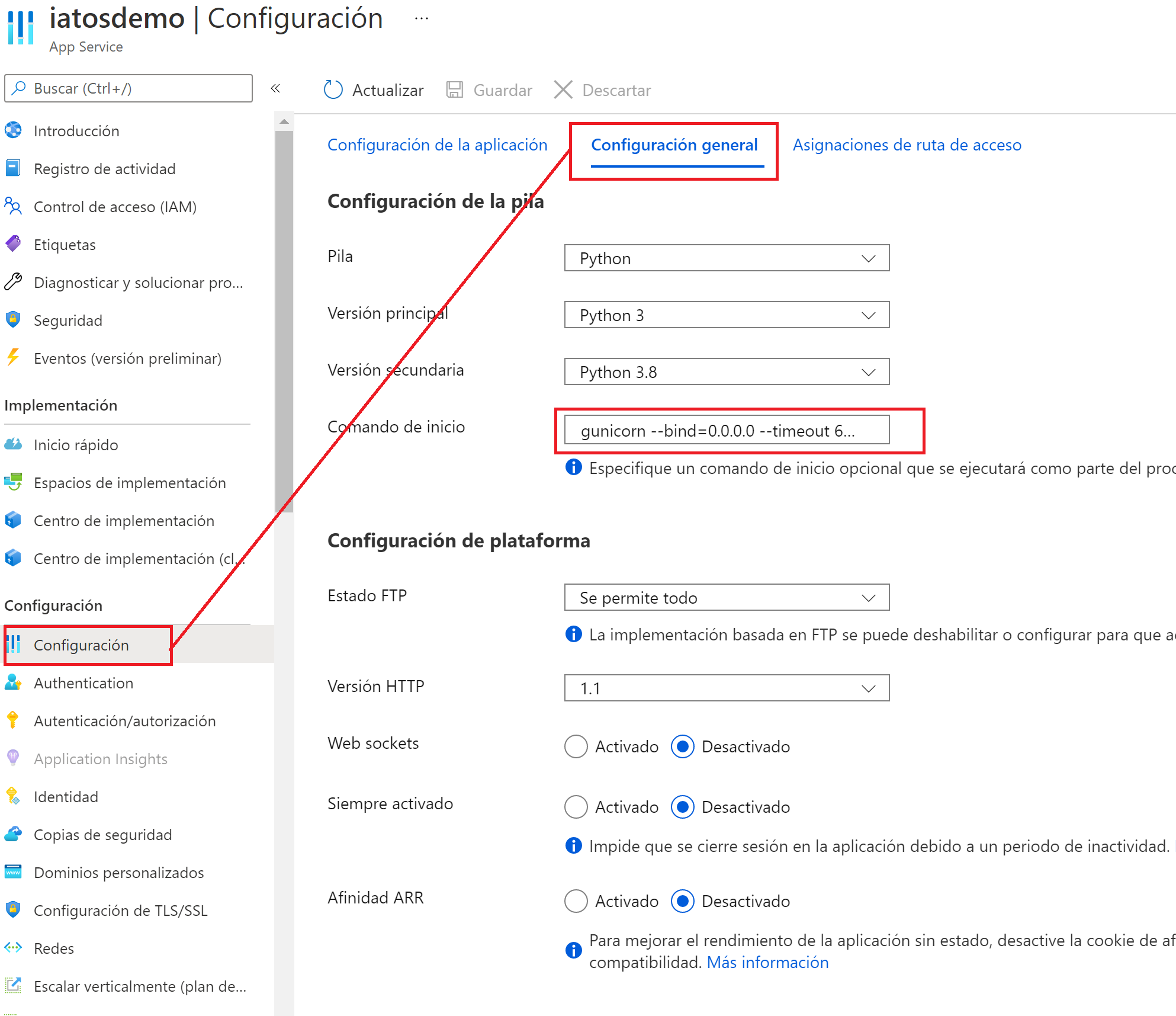
Task: Click the Actualizar refresh icon
Action: point(333,90)
